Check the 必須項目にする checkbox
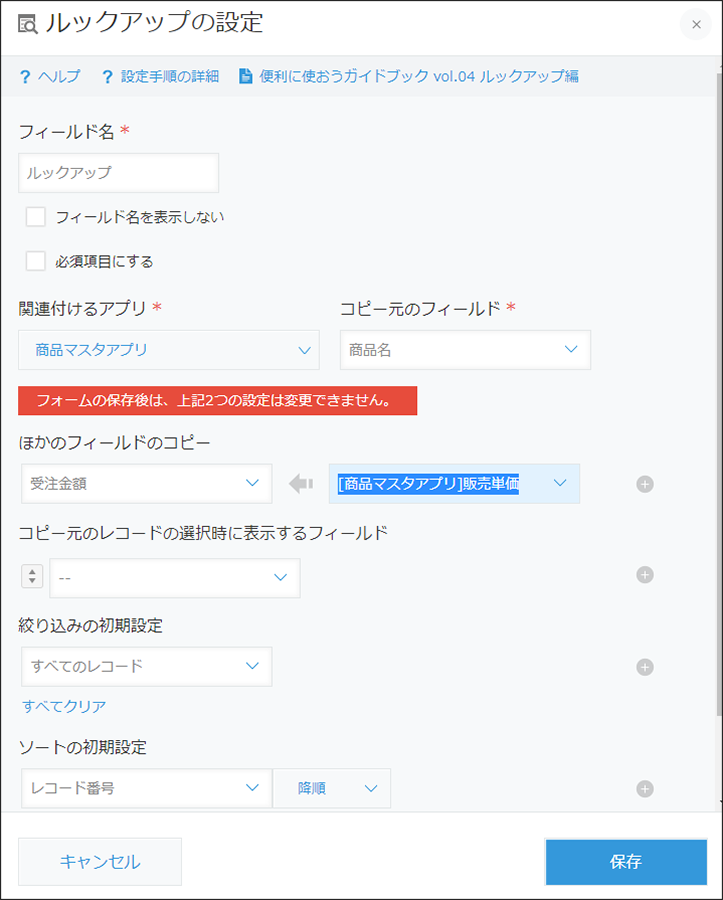The width and height of the screenshot is (723, 900). (x=36, y=261)
